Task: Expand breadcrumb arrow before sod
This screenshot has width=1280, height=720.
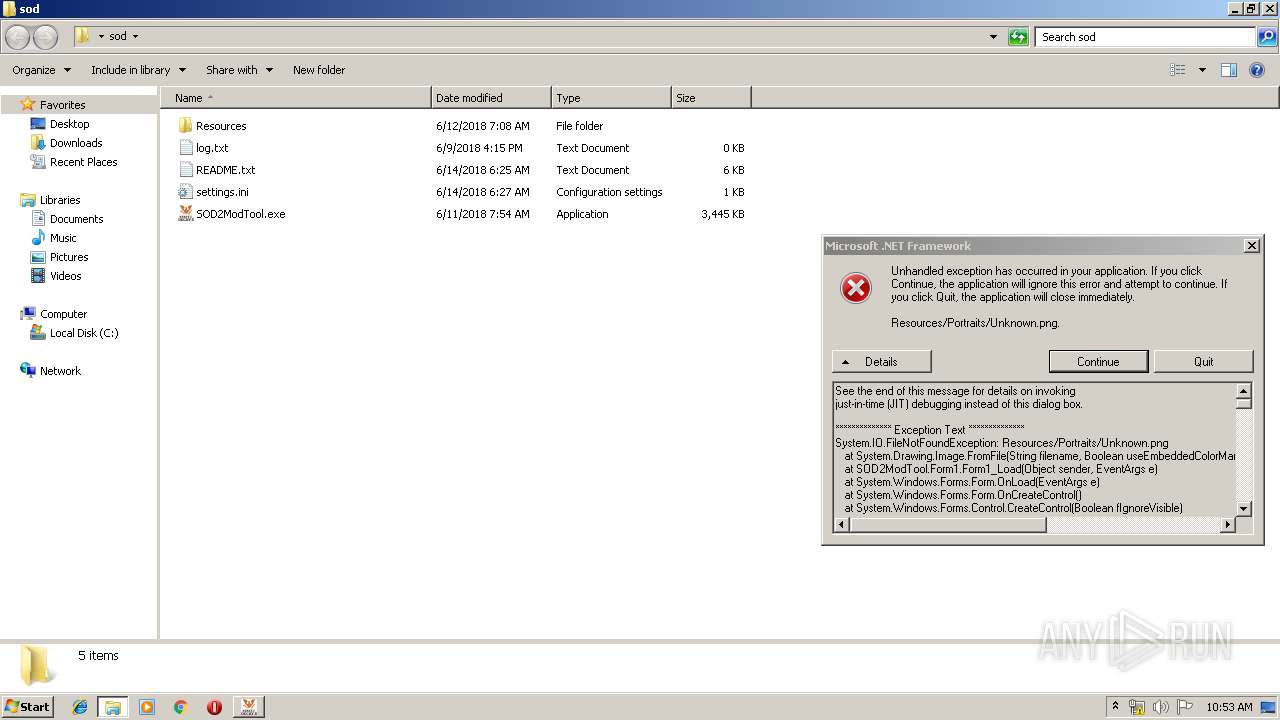Action: point(101,37)
